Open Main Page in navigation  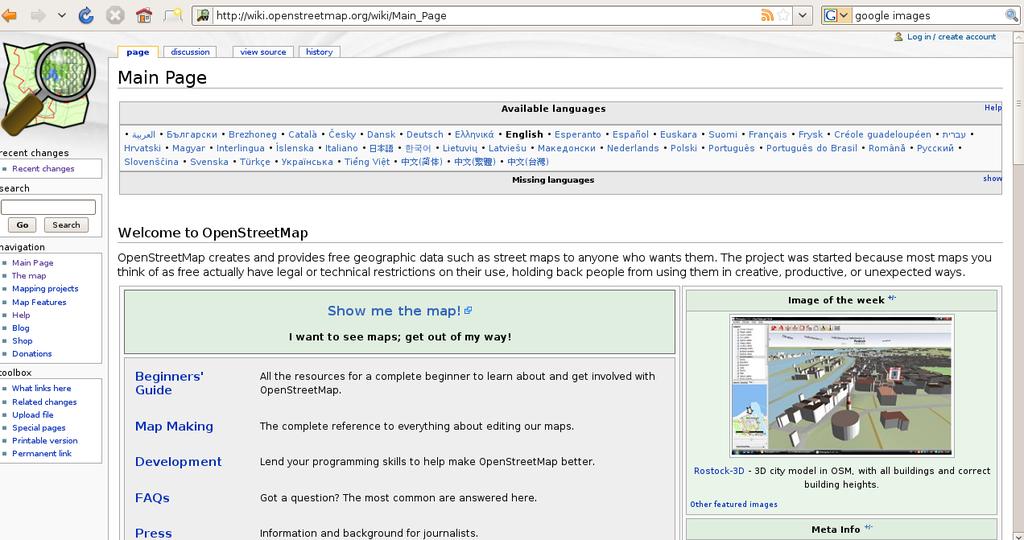tap(33, 262)
